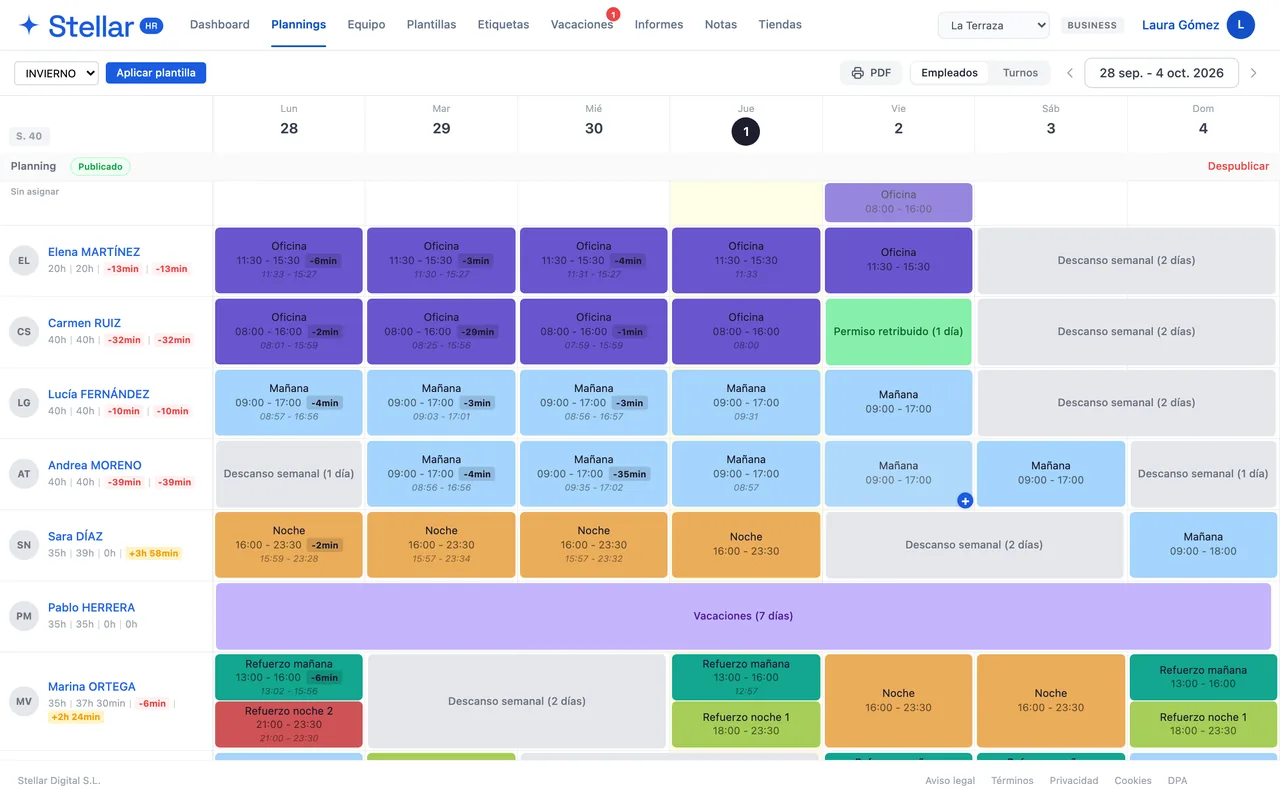Click the BUSINESS plan badge
1280x800 pixels.
tap(1091, 25)
